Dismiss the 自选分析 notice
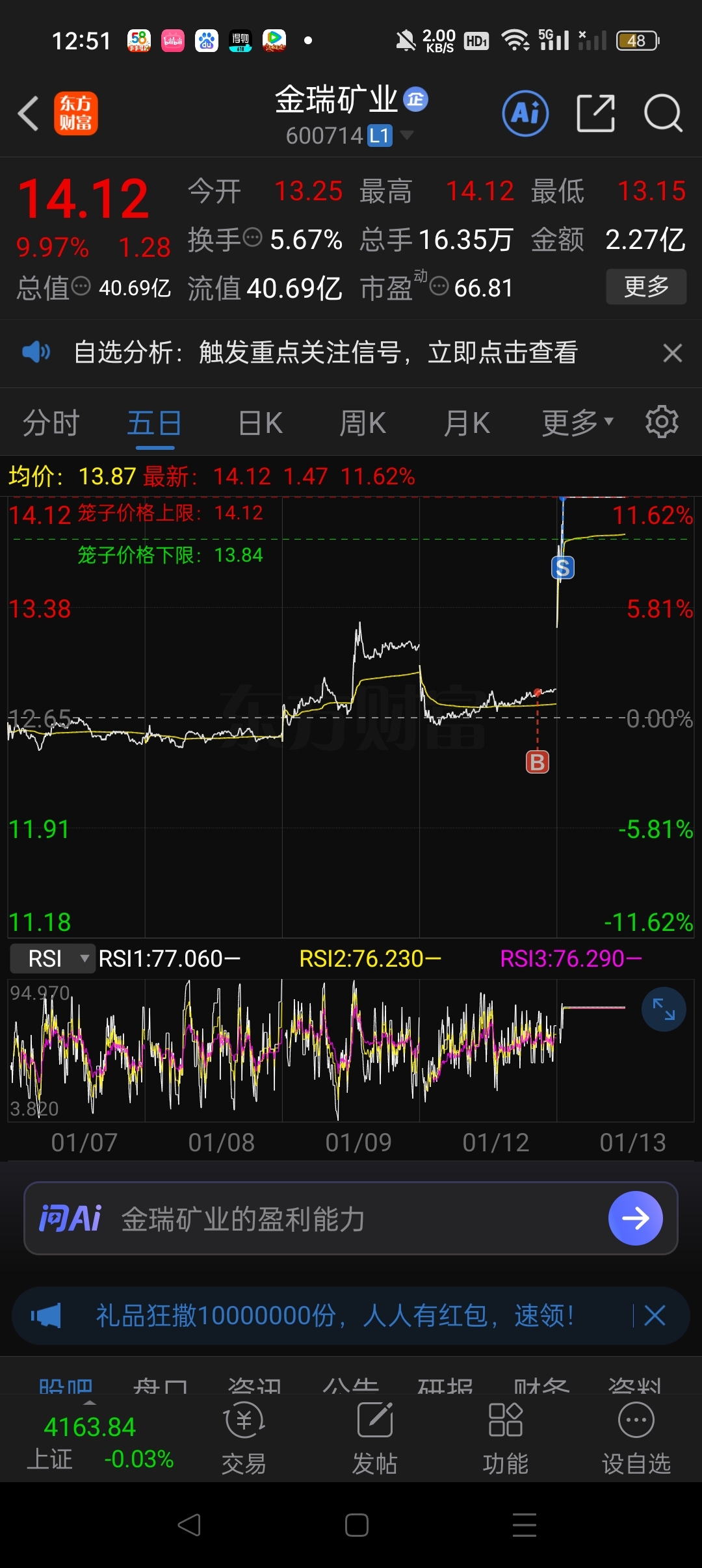This screenshot has height=1568, width=702. [x=672, y=353]
